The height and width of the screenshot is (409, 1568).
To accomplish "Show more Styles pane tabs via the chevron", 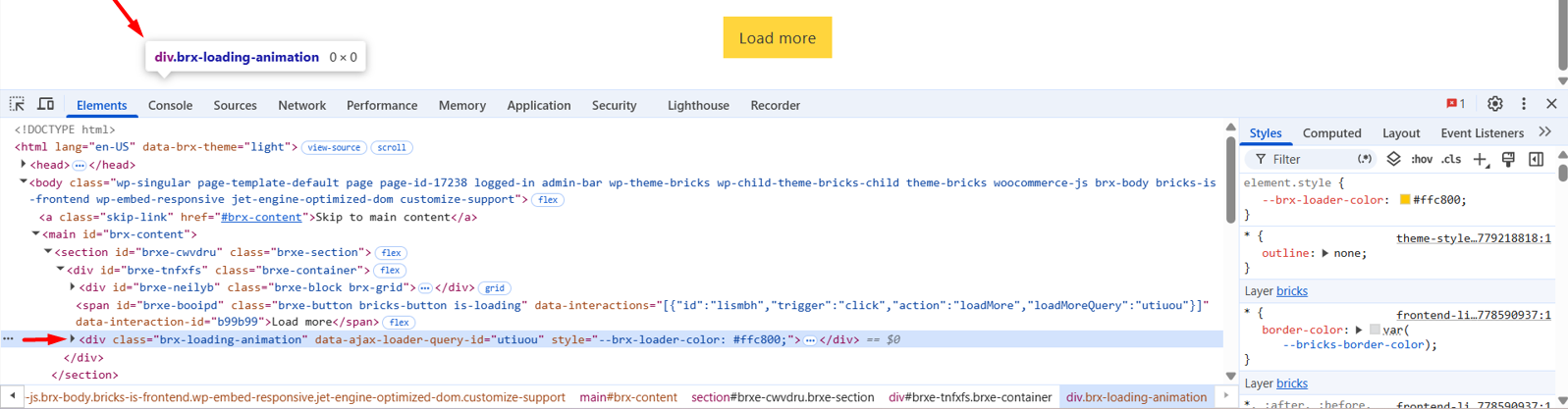I will click(1545, 131).
